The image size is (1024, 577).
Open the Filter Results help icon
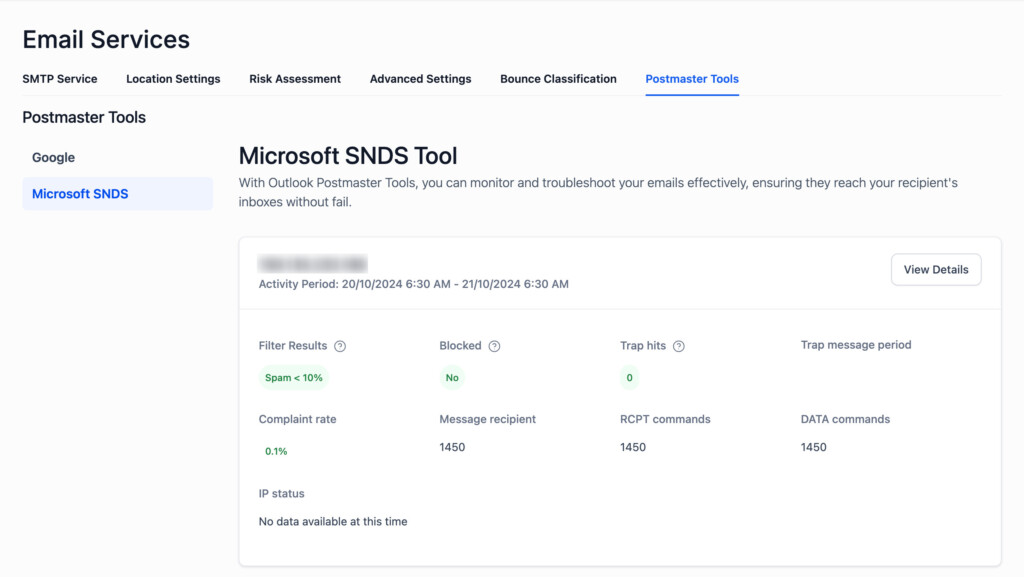(339, 346)
